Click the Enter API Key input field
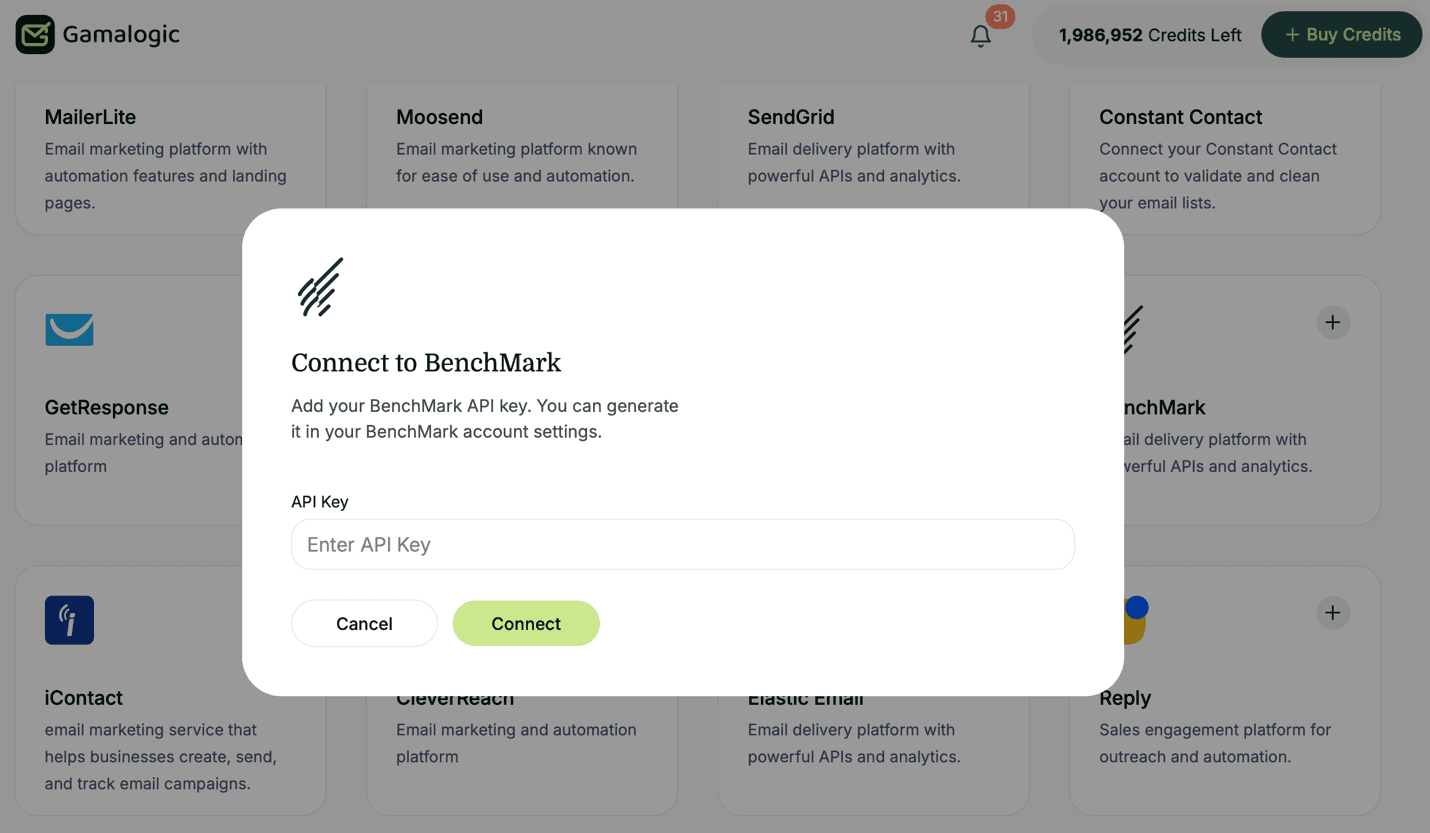The image size is (1430, 833). coord(683,544)
